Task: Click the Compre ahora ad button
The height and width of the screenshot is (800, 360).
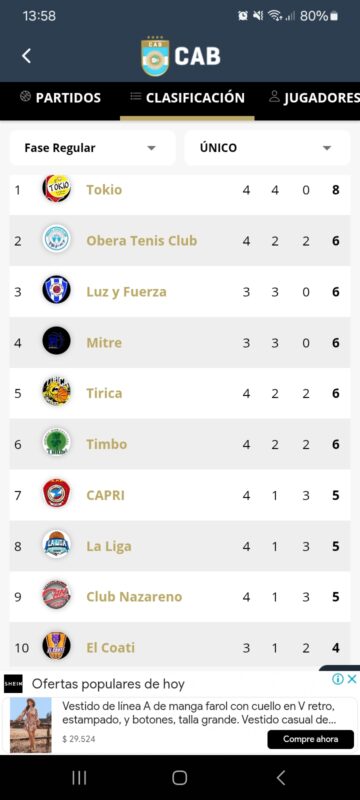Action: pyautogui.click(x=311, y=739)
